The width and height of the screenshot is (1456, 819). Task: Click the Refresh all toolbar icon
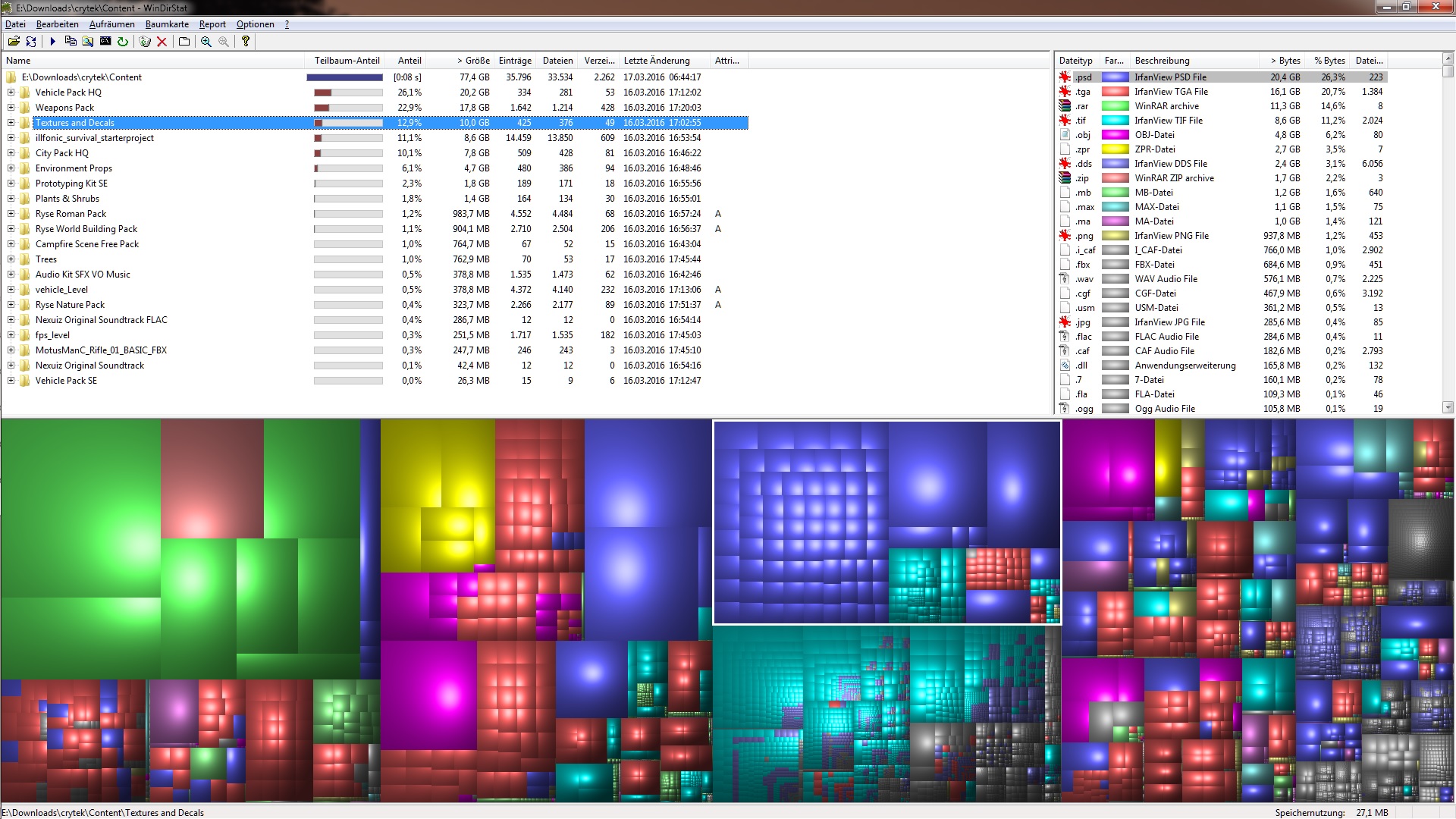point(31,42)
